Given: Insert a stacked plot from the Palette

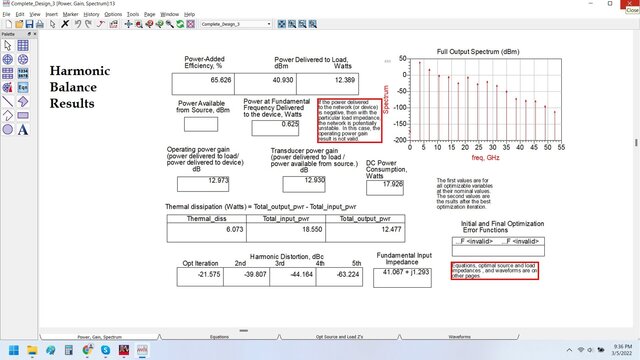Looking at the screenshot, I should click(x=7, y=73).
